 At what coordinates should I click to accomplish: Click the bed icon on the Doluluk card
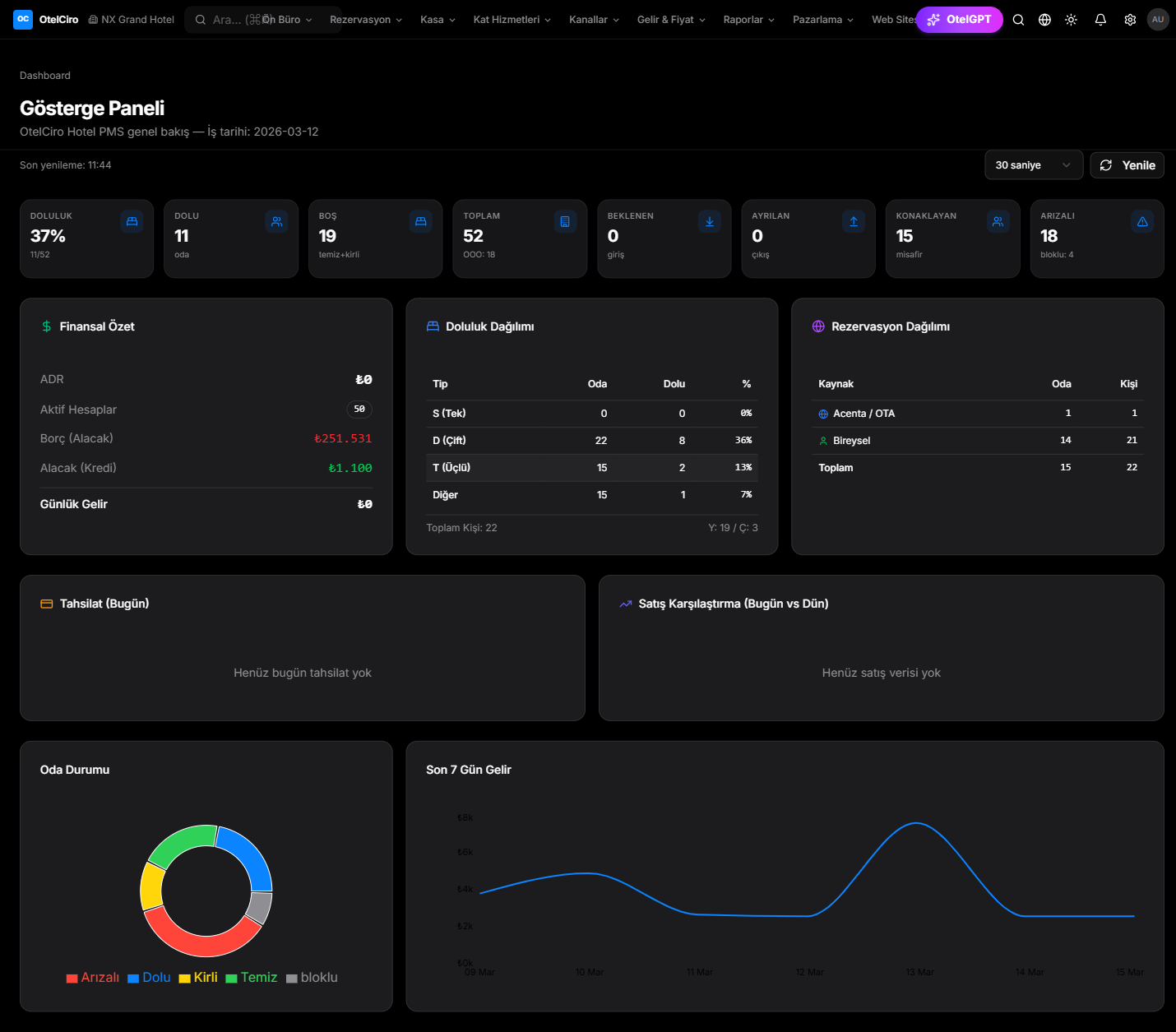click(x=132, y=221)
